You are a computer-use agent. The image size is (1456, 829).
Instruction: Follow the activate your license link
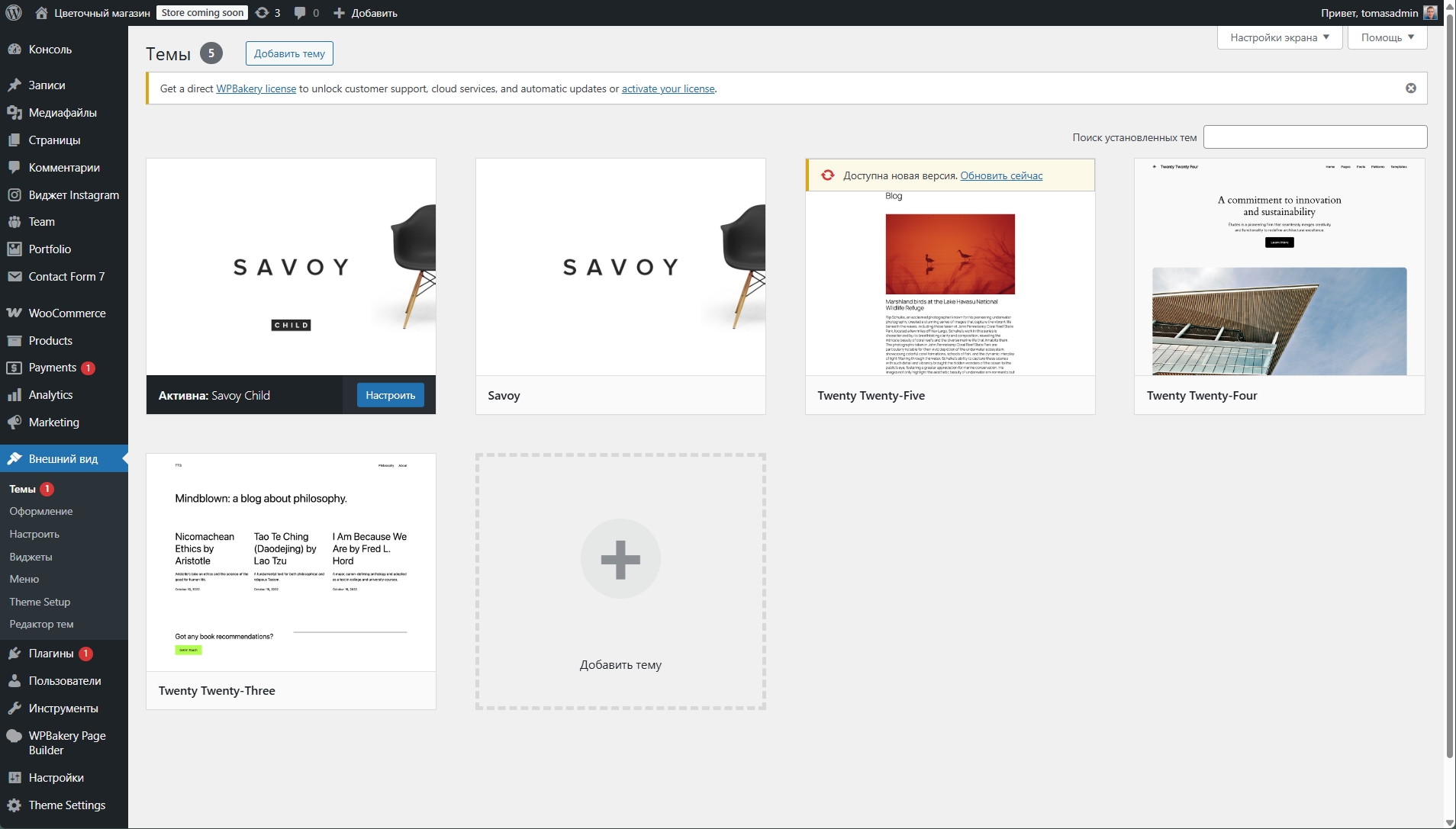point(668,88)
